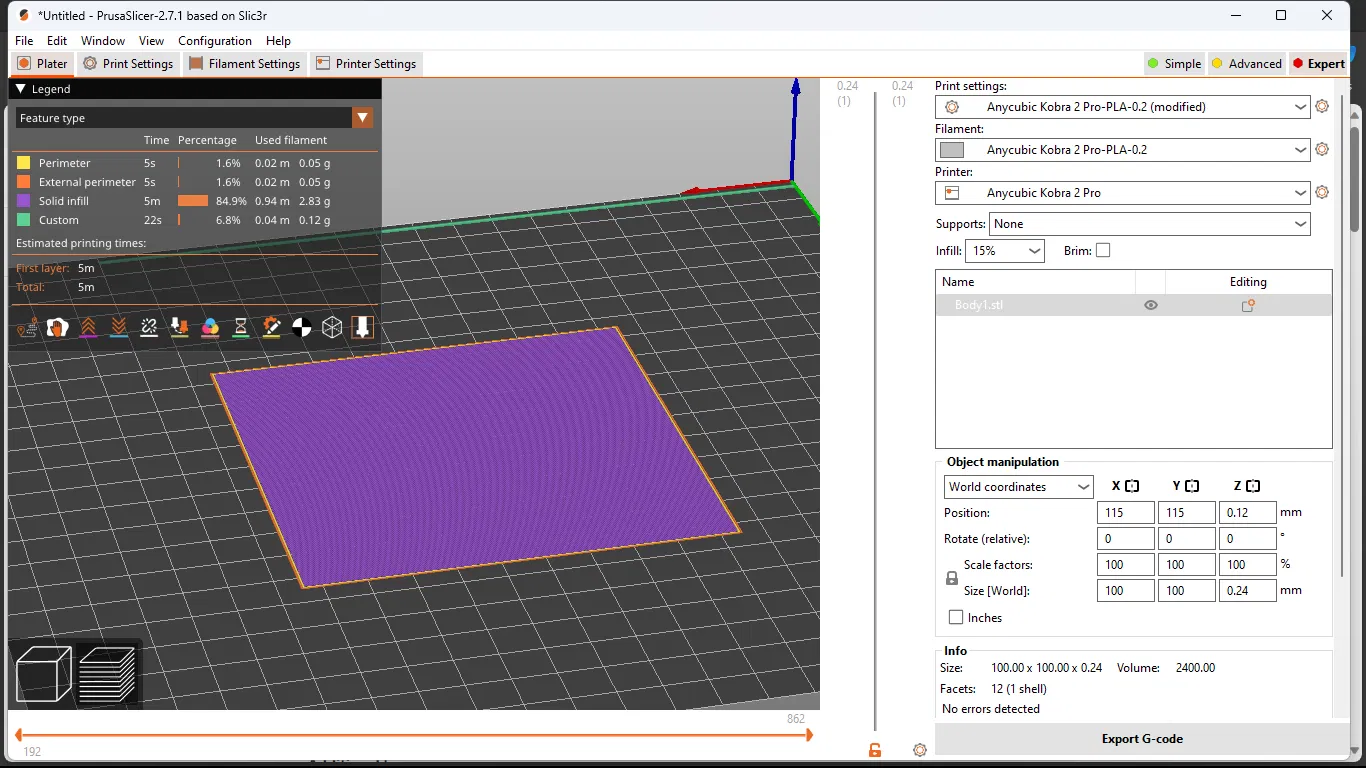Hide Body1.stl using eye icon
The image size is (1366, 768).
click(1151, 306)
